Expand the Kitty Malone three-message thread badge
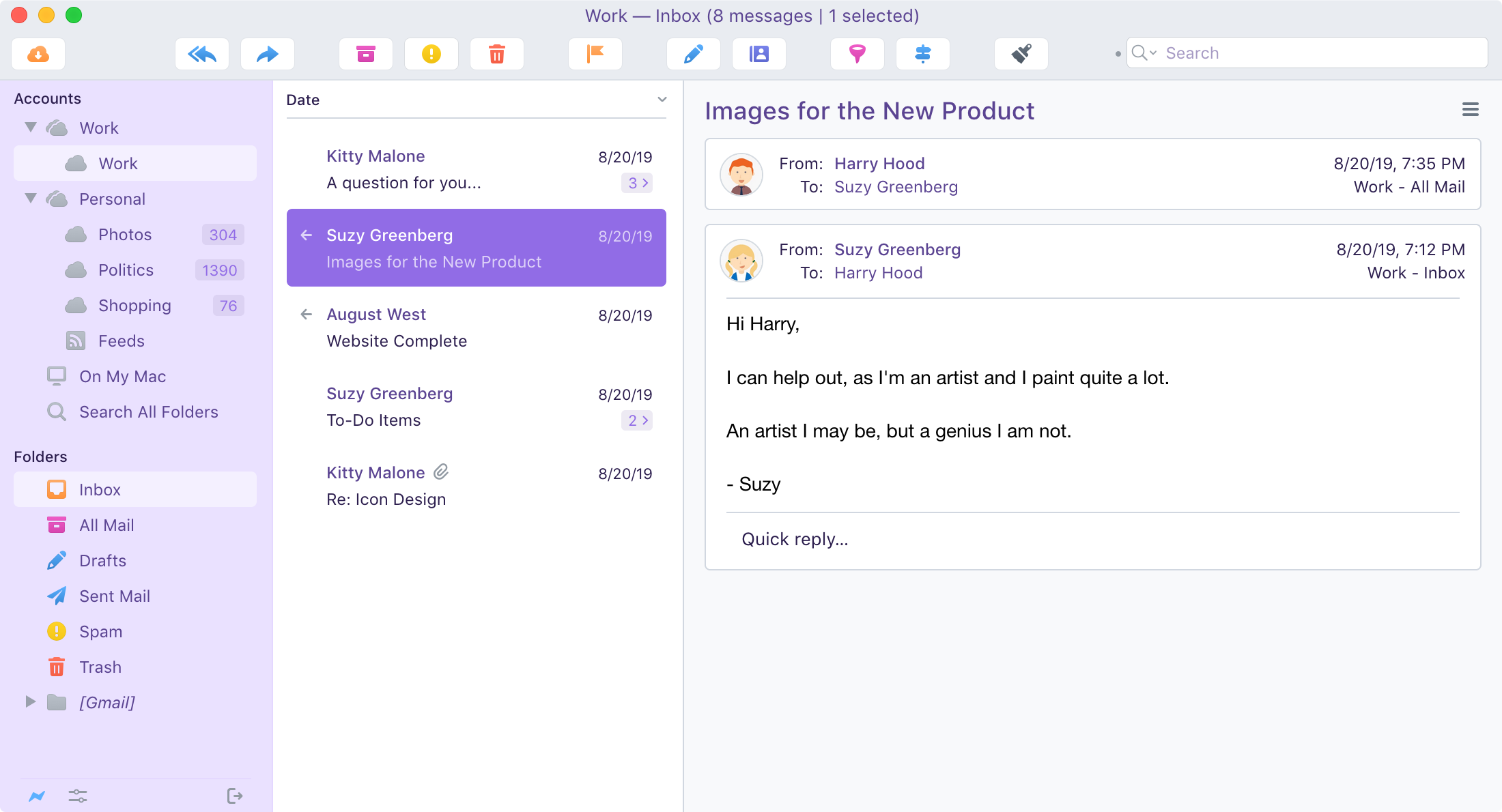This screenshot has width=1502, height=812. coord(636,183)
